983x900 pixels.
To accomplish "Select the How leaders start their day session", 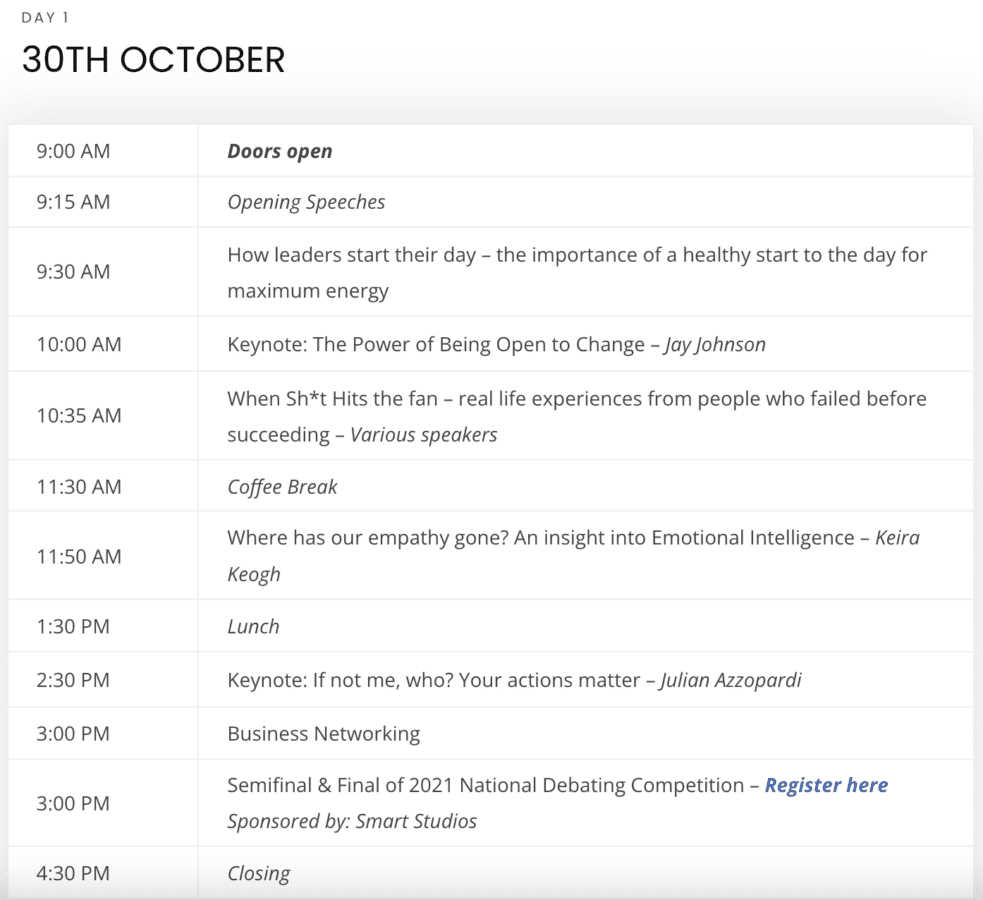I will (x=577, y=273).
